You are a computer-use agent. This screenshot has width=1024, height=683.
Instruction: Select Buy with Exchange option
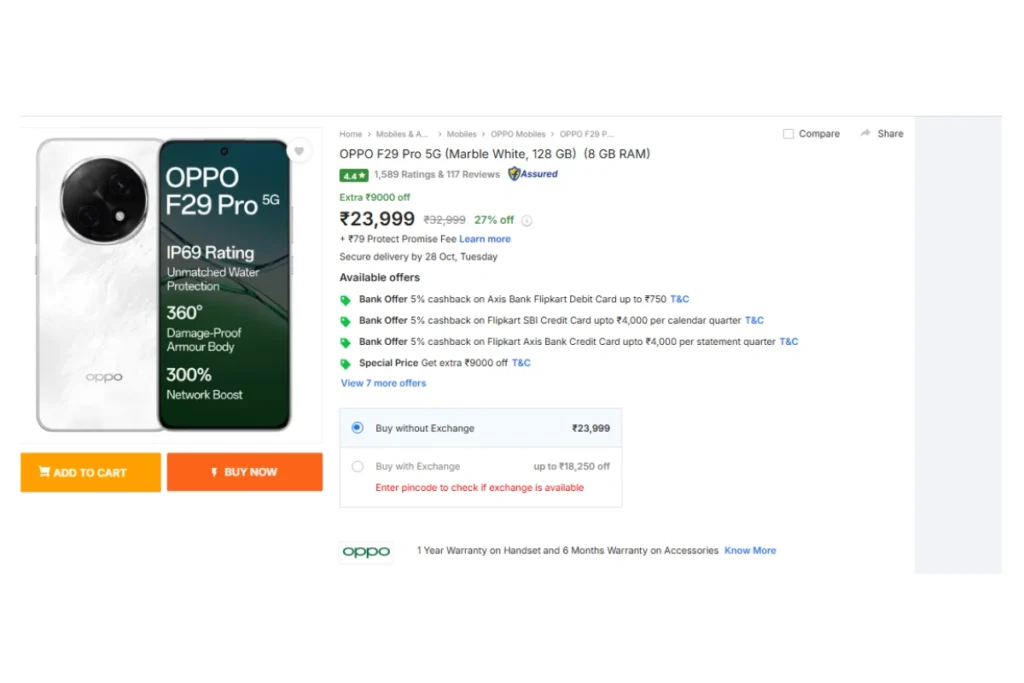357,466
